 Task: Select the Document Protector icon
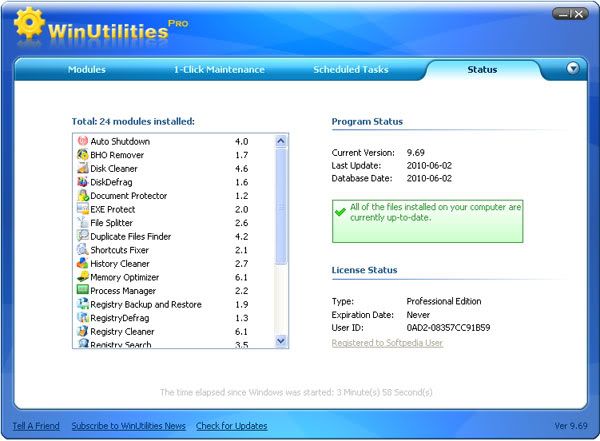coord(83,195)
